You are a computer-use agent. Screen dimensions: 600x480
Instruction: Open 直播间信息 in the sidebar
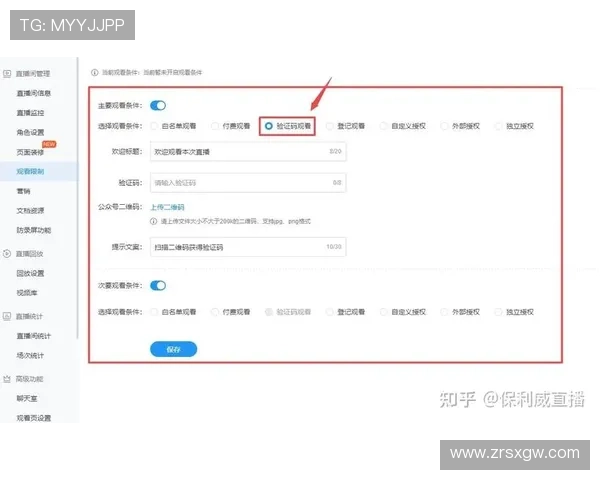click(x=34, y=93)
